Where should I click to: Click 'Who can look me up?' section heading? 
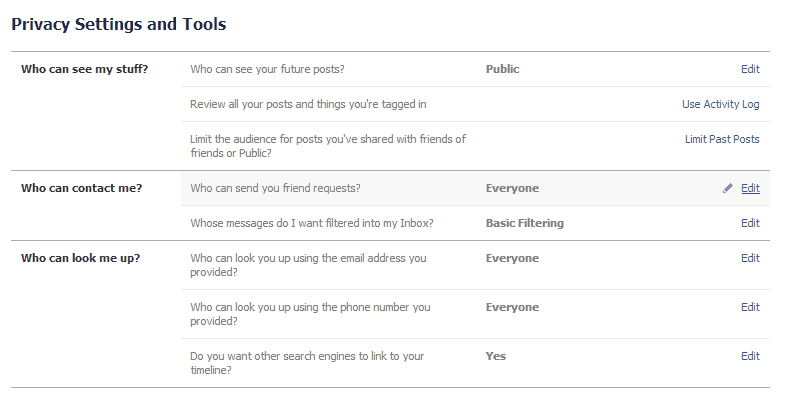80,258
